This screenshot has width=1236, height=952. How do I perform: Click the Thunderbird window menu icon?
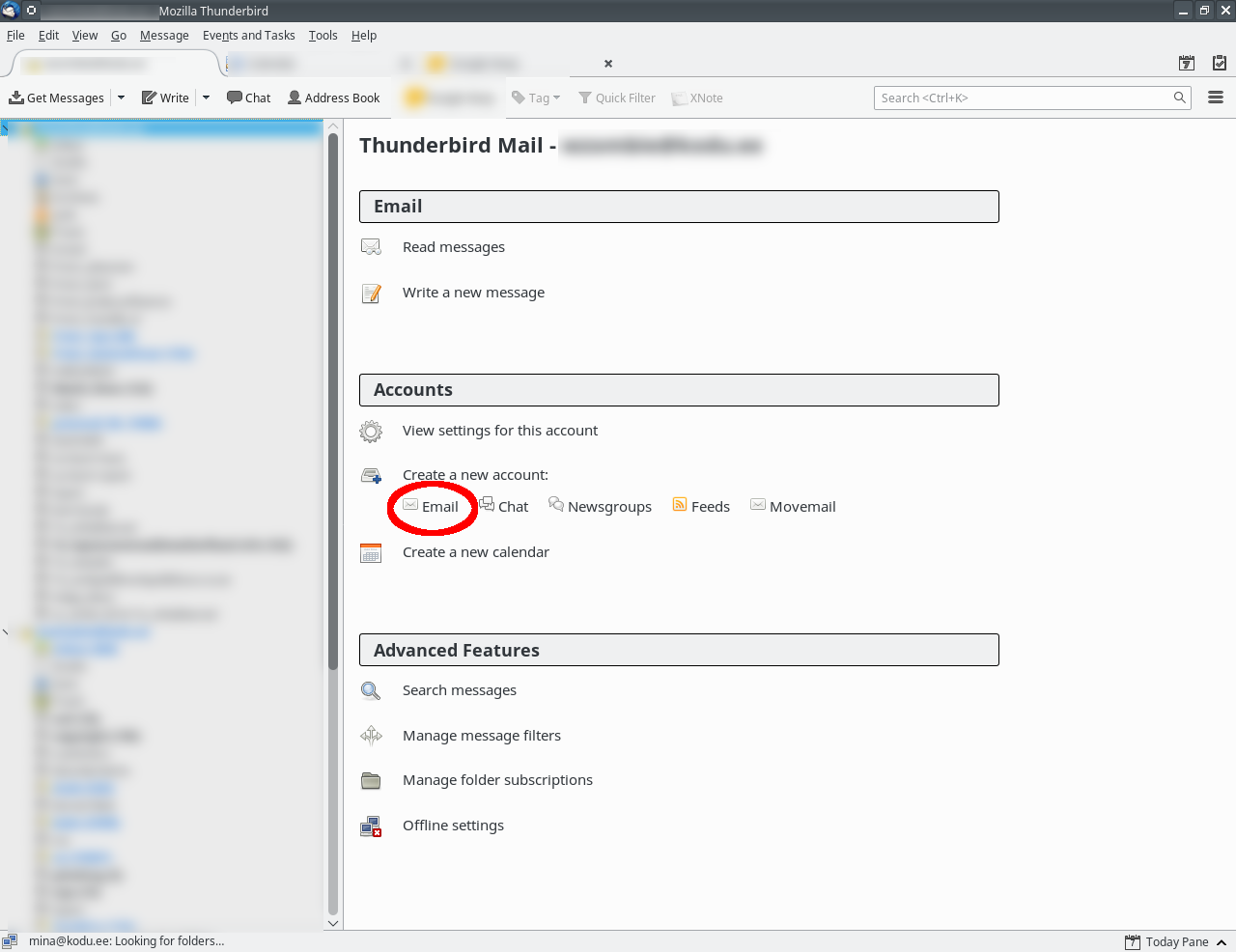coord(11,11)
